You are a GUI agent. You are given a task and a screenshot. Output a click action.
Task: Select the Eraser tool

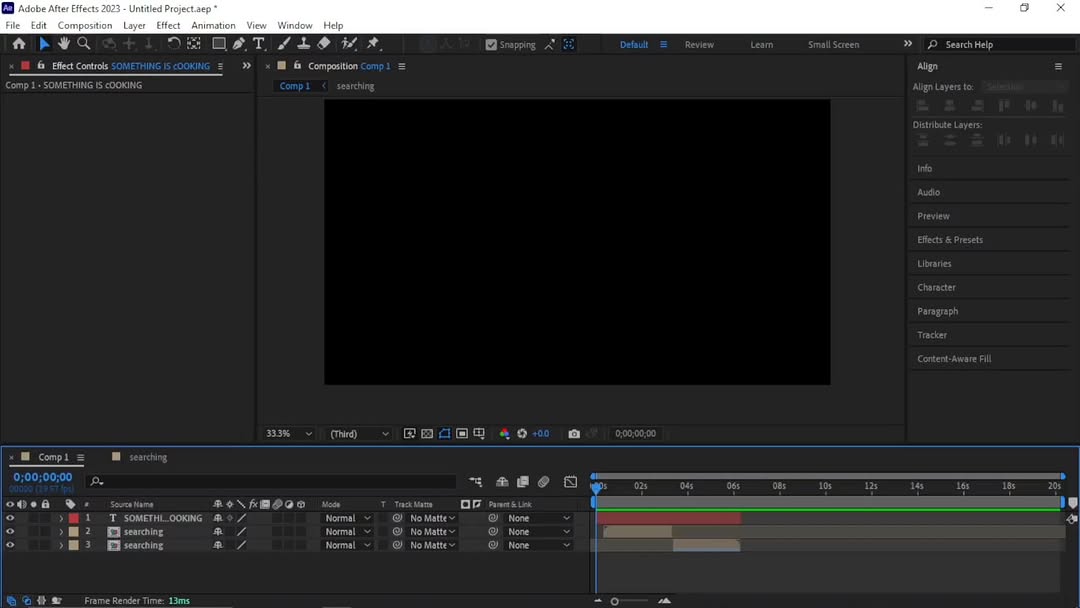click(324, 44)
